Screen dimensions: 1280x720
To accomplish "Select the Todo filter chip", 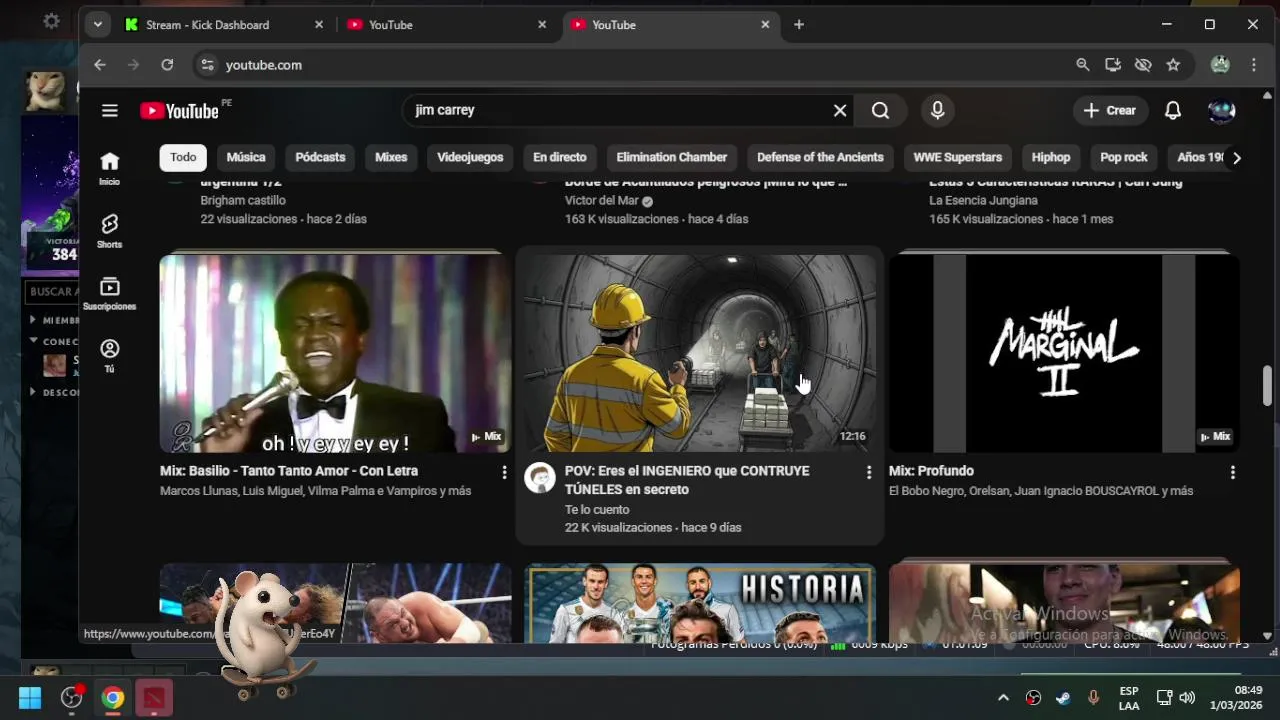I will 183,157.
